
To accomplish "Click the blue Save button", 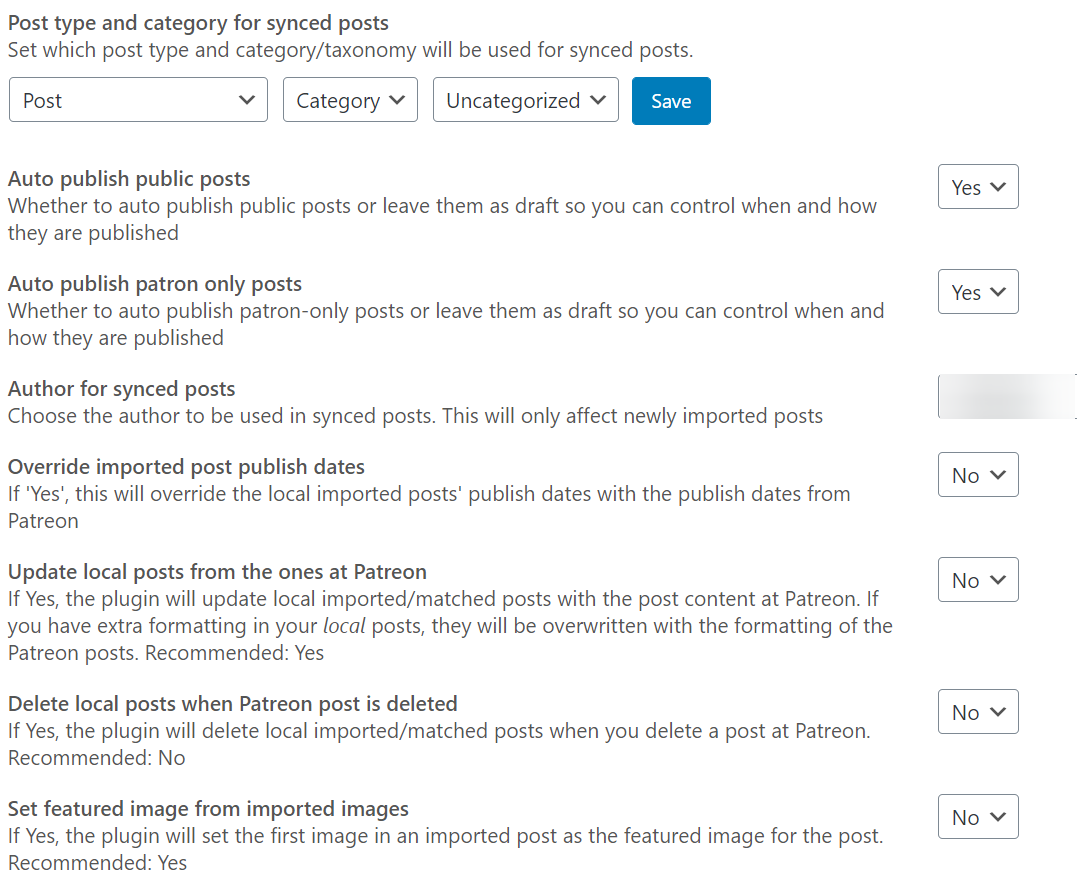I will pos(671,101).
